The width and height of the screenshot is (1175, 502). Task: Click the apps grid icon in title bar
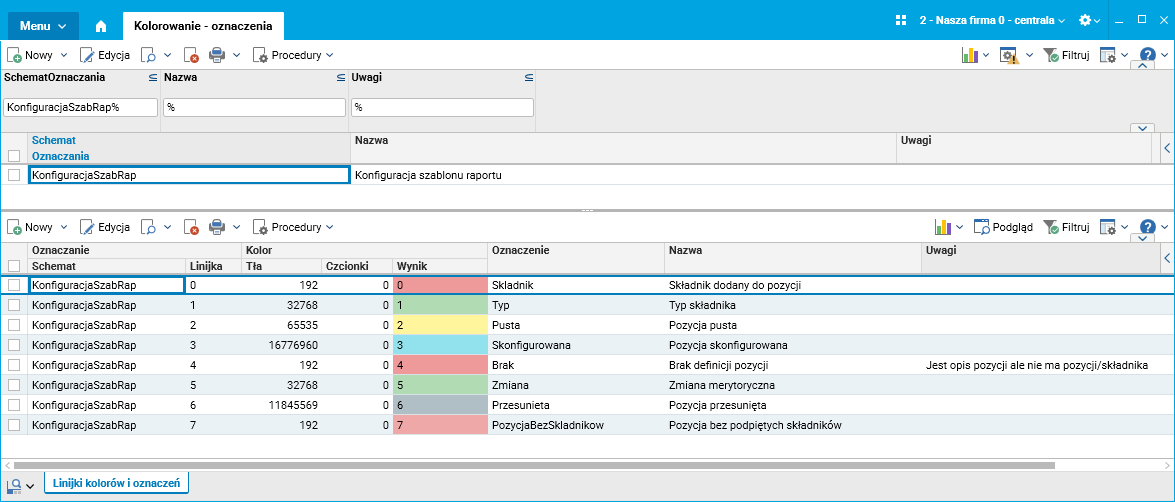point(901,21)
